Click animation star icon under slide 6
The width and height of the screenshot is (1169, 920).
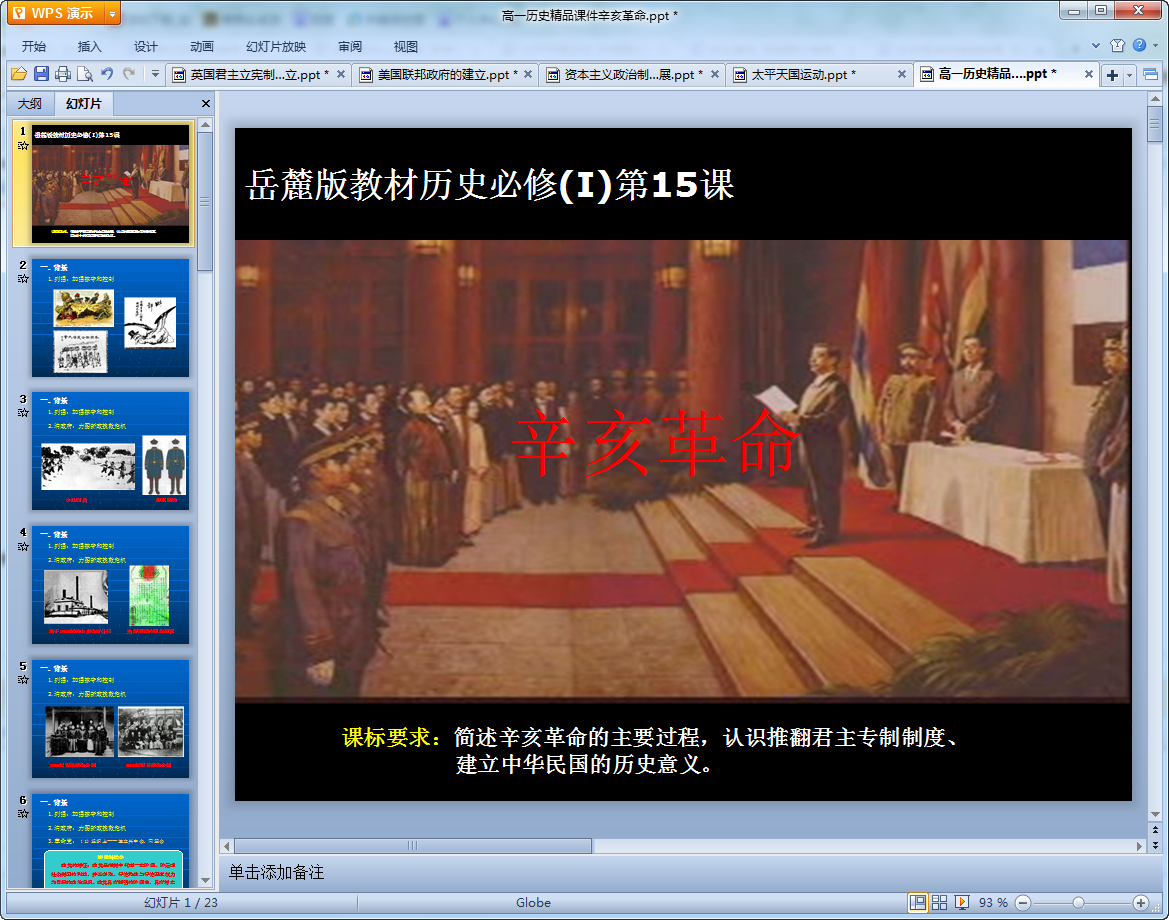23,813
